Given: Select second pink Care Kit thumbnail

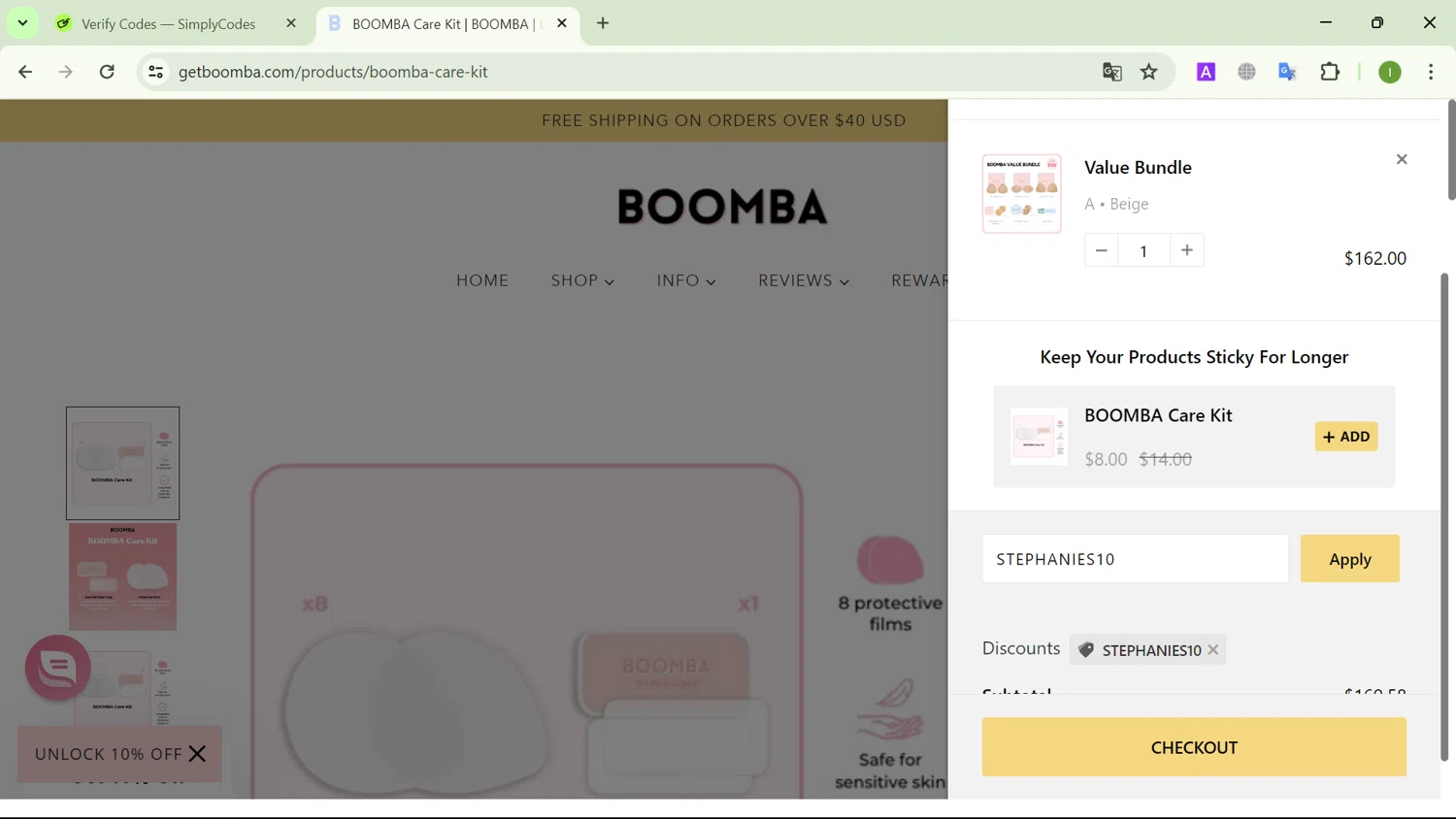Looking at the screenshot, I should [x=122, y=577].
